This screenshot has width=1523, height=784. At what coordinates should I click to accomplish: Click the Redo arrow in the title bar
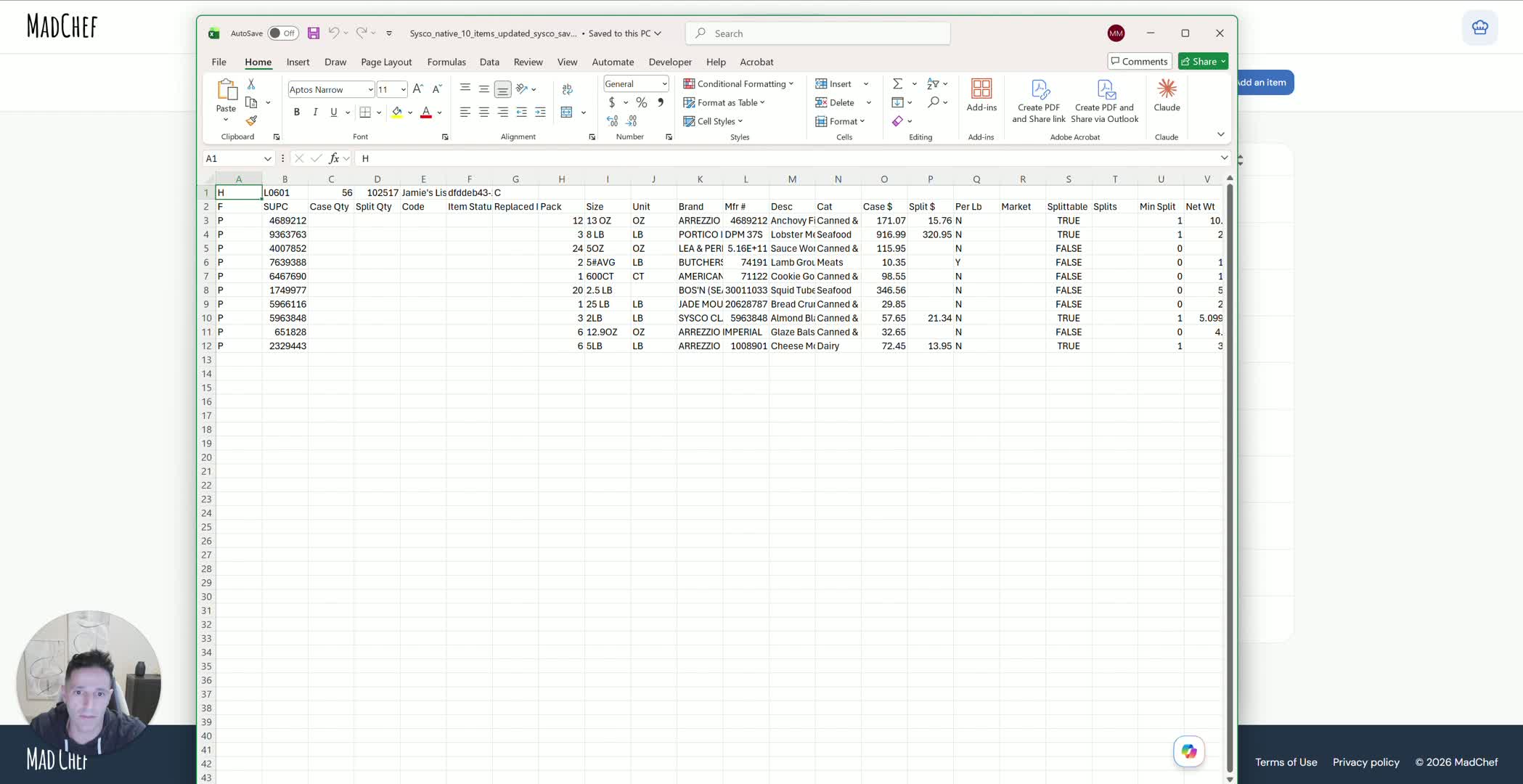(361, 33)
